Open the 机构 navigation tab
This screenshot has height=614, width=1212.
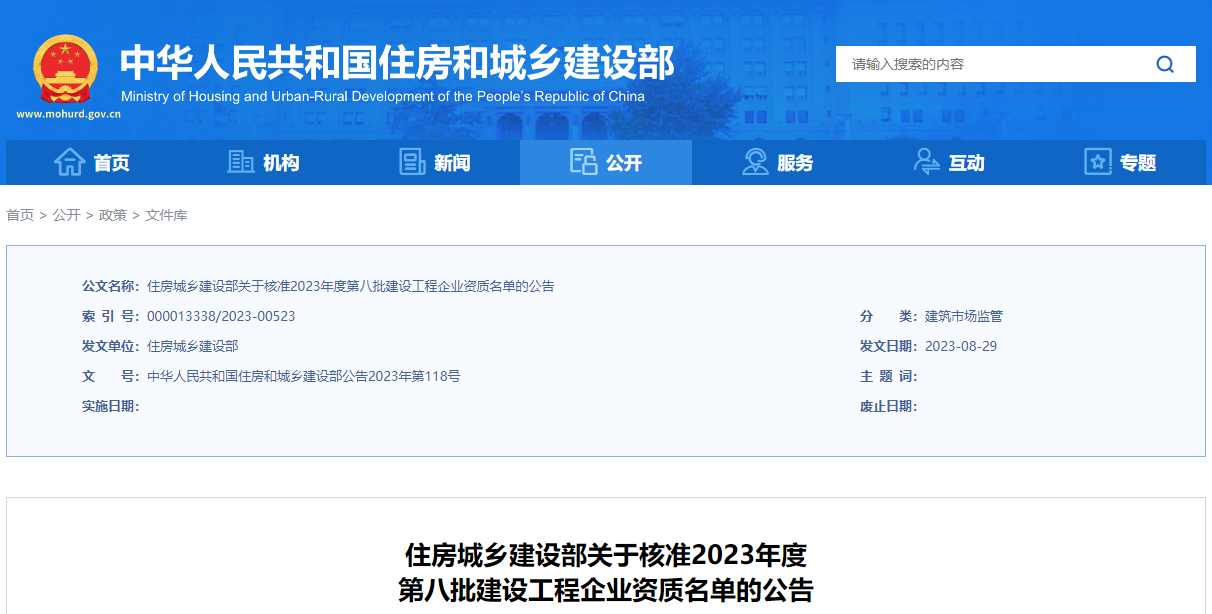[263, 162]
